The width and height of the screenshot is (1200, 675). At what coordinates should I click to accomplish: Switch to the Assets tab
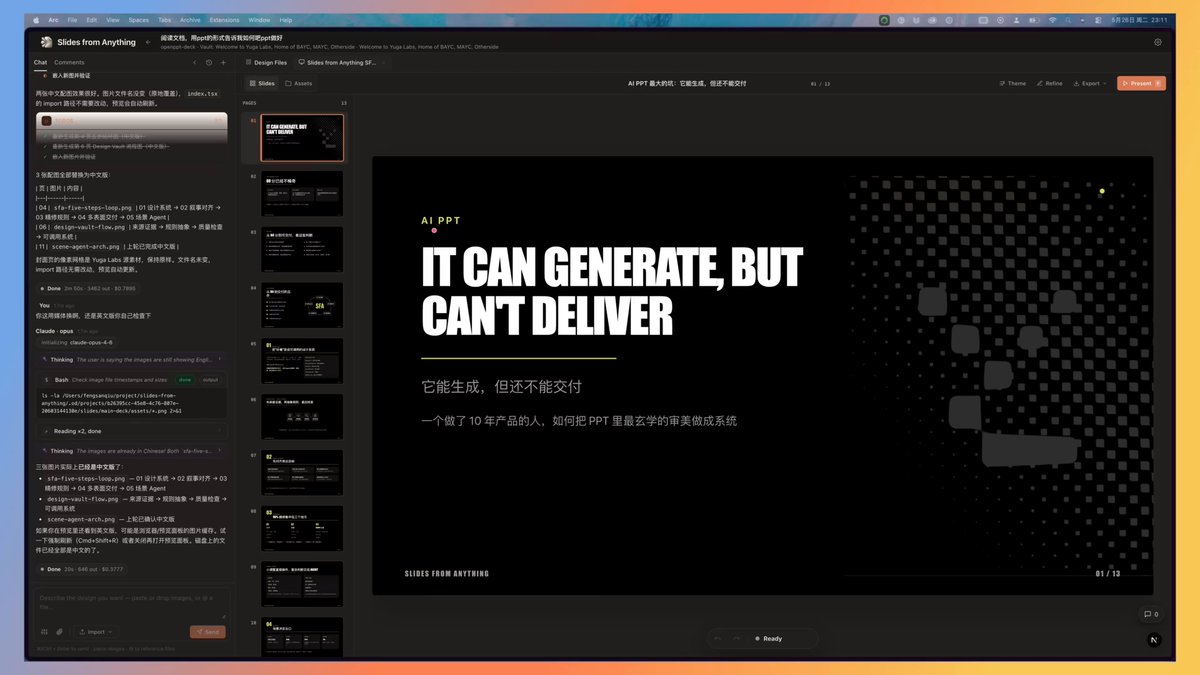298,84
